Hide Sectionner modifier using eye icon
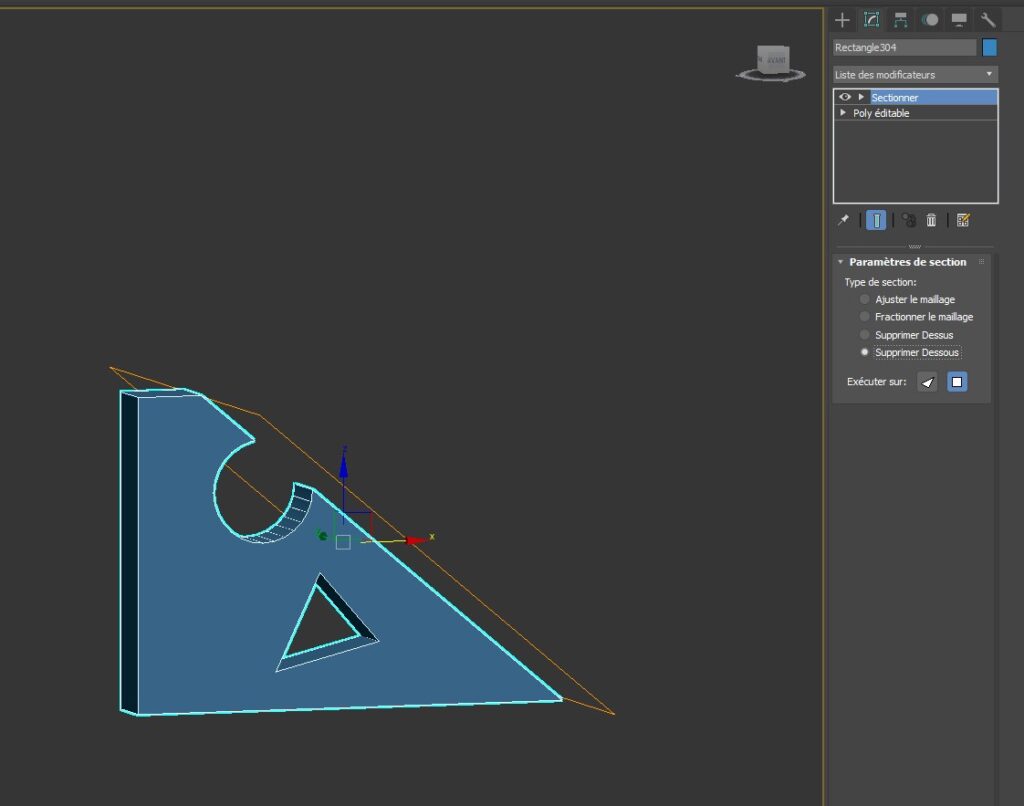1024x806 pixels. pos(845,97)
